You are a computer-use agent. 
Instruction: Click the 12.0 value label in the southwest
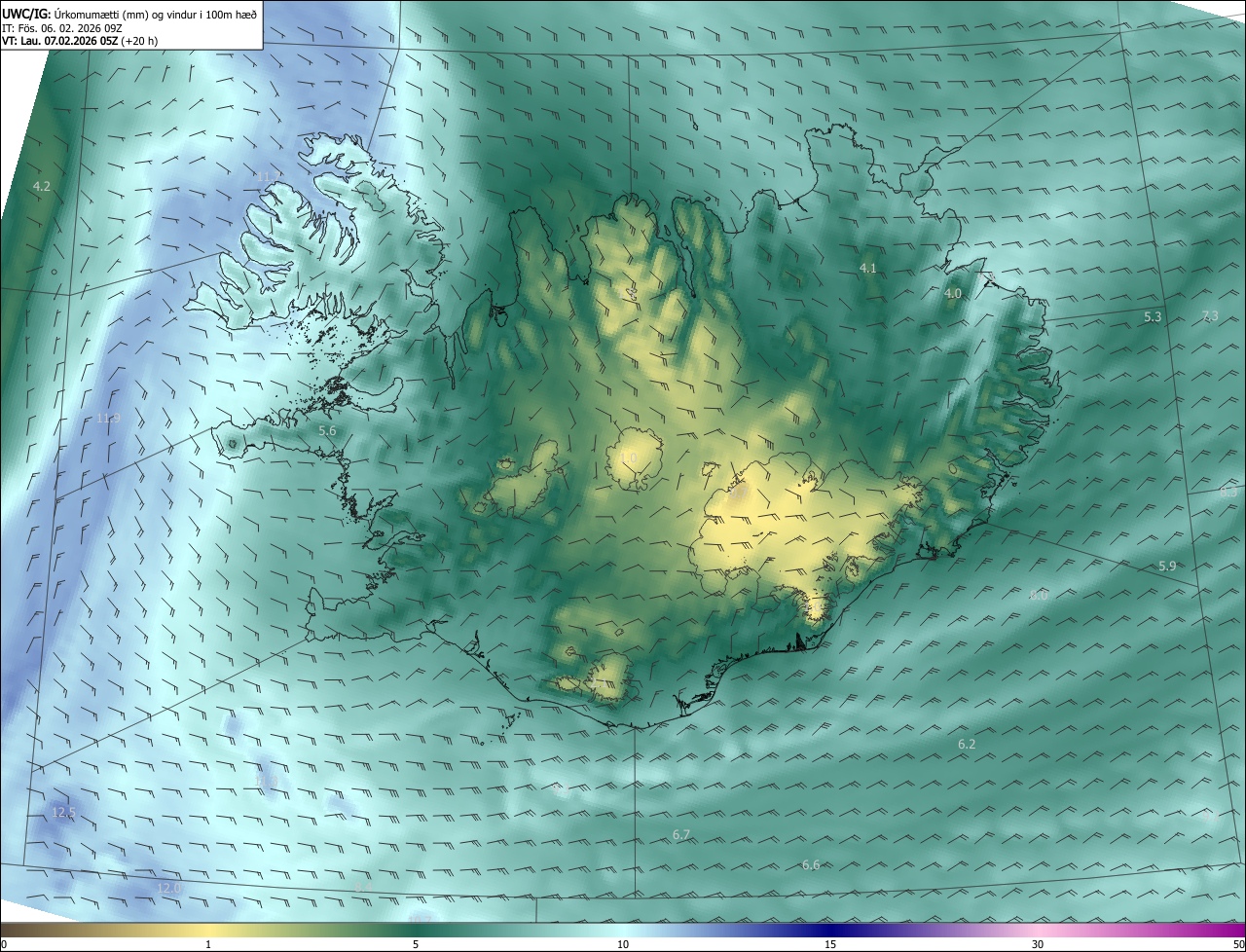click(169, 889)
